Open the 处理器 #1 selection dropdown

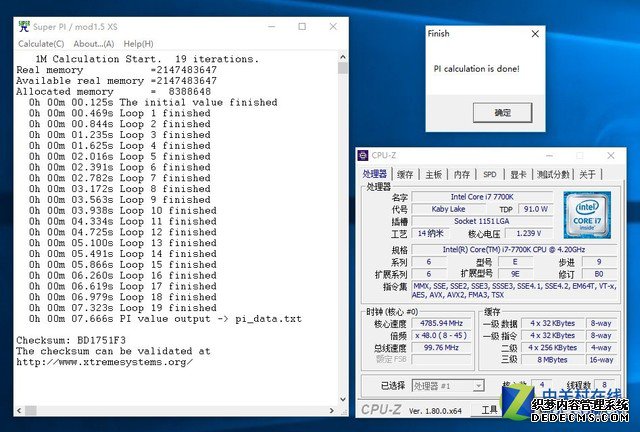coord(448,385)
